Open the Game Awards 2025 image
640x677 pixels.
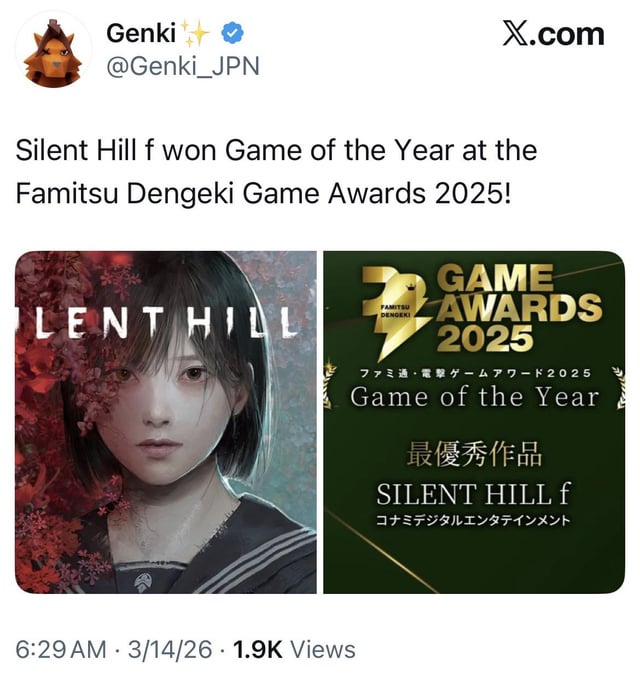pyautogui.click(x=474, y=422)
